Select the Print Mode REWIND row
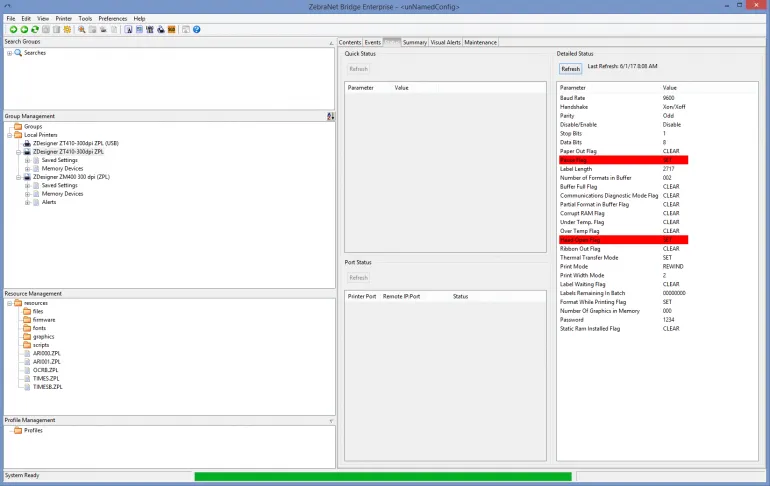 tap(624, 267)
